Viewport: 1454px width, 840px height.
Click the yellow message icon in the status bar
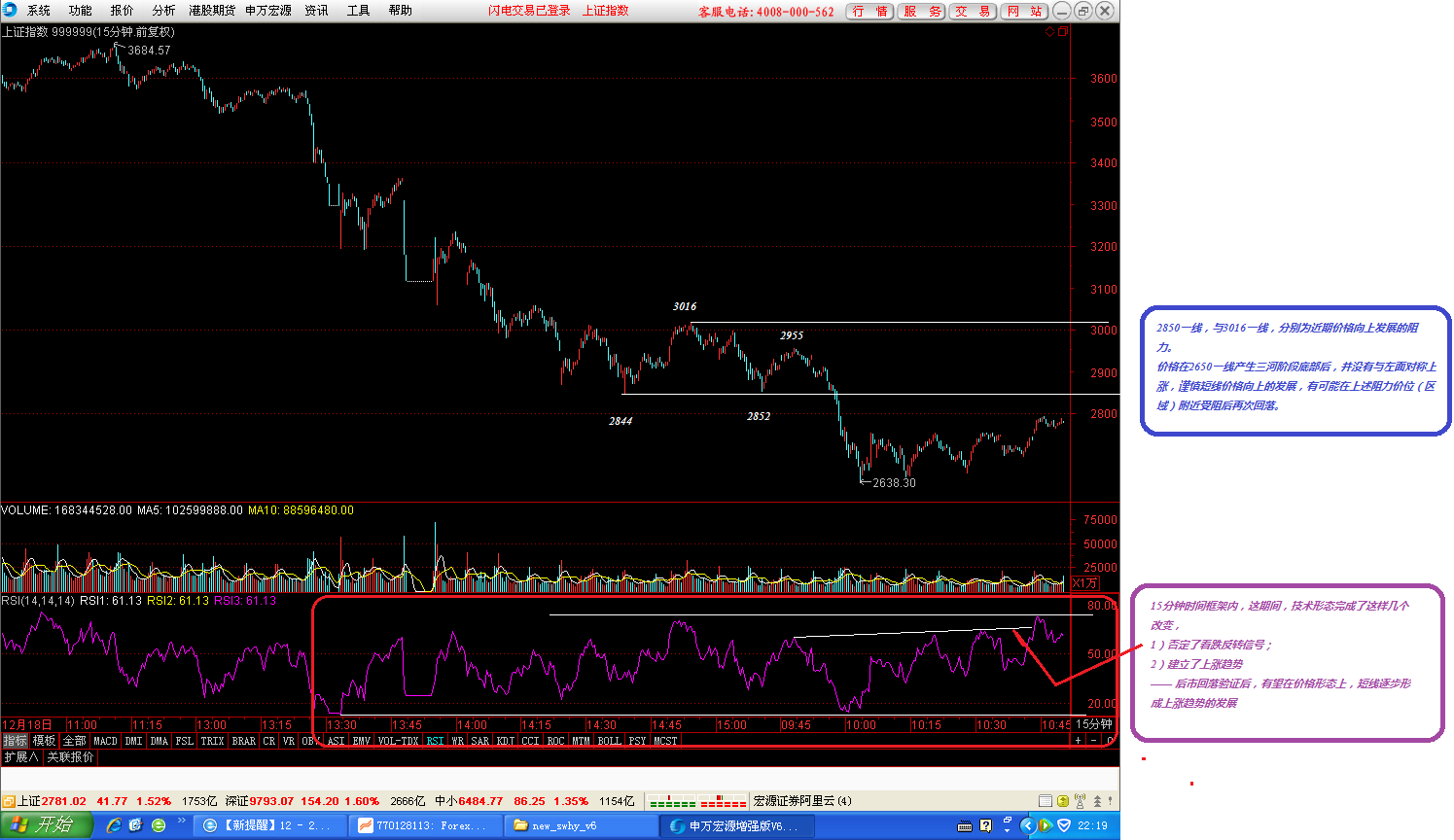(x=1063, y=801)
